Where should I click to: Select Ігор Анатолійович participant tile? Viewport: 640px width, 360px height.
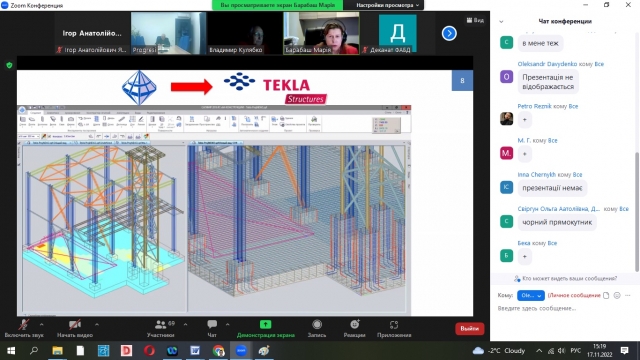pos(92,33)
